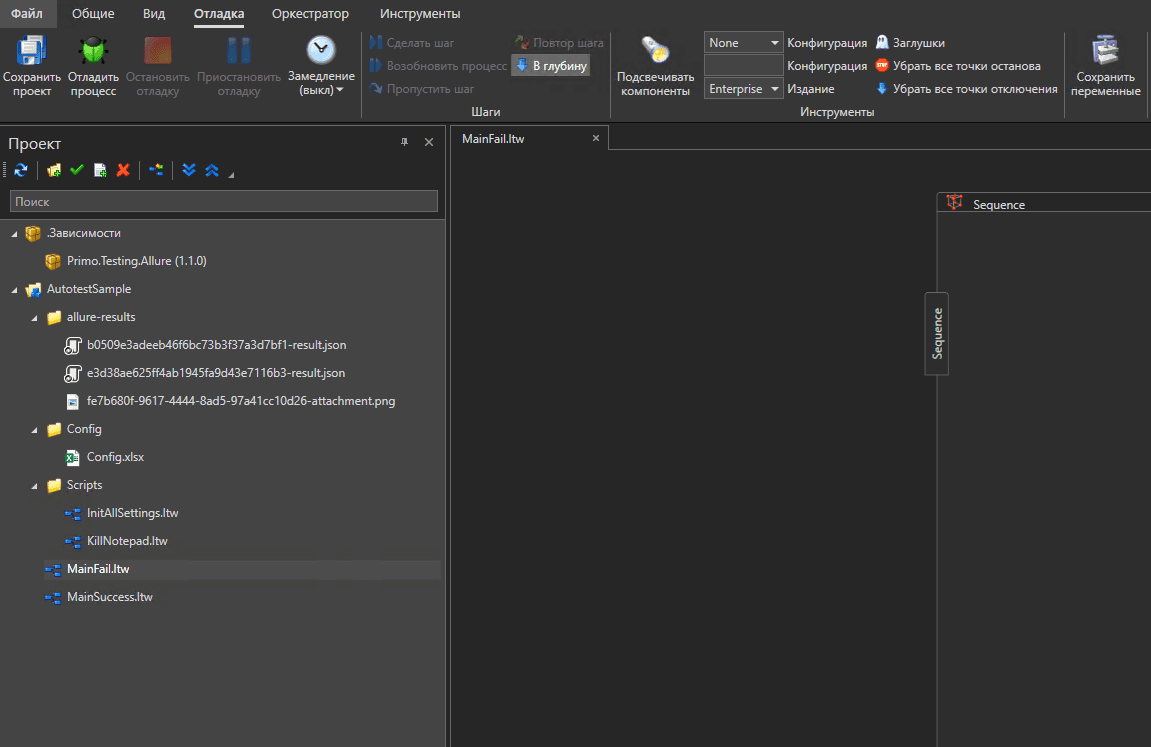Screen dimensions: 1151x747
Task: Switch to the Оркестратор ribbon tab
Action: point(310,14)
